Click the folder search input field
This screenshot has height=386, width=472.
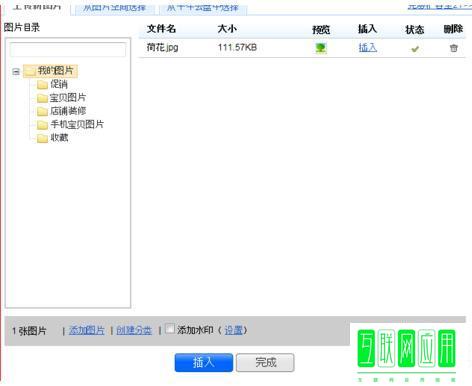point(68,50)
